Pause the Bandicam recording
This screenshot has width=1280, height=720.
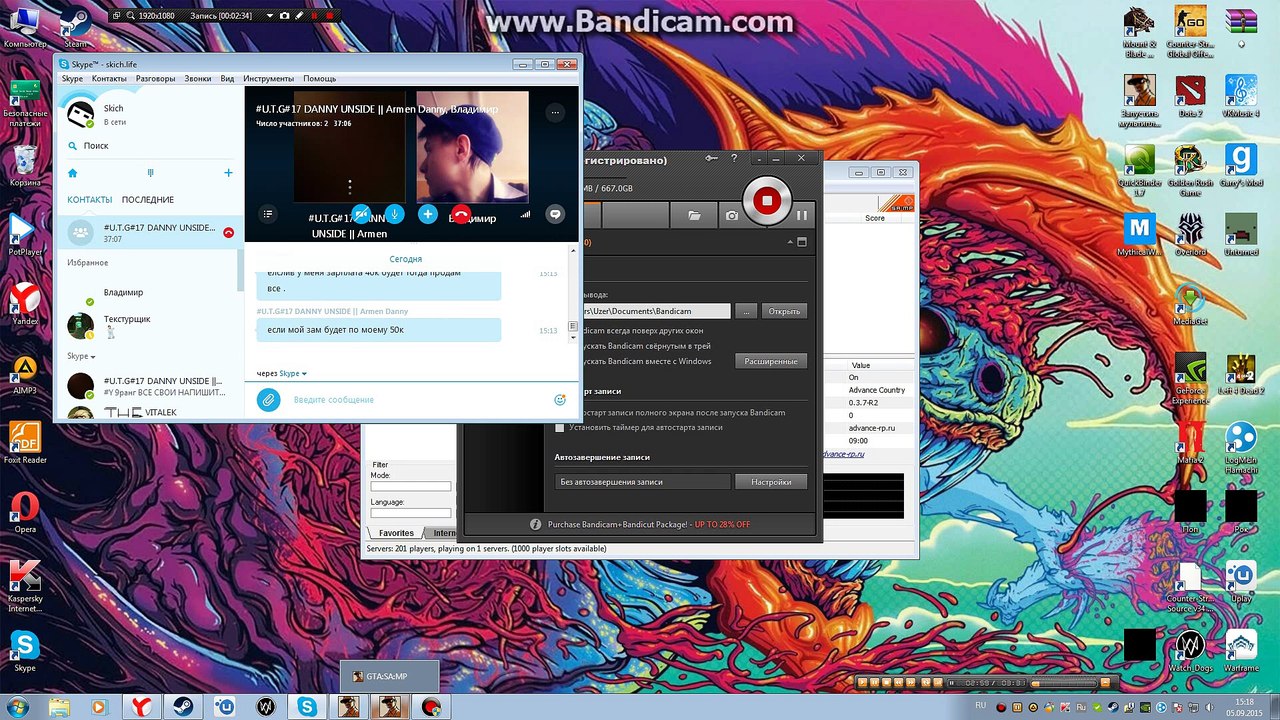801,215
